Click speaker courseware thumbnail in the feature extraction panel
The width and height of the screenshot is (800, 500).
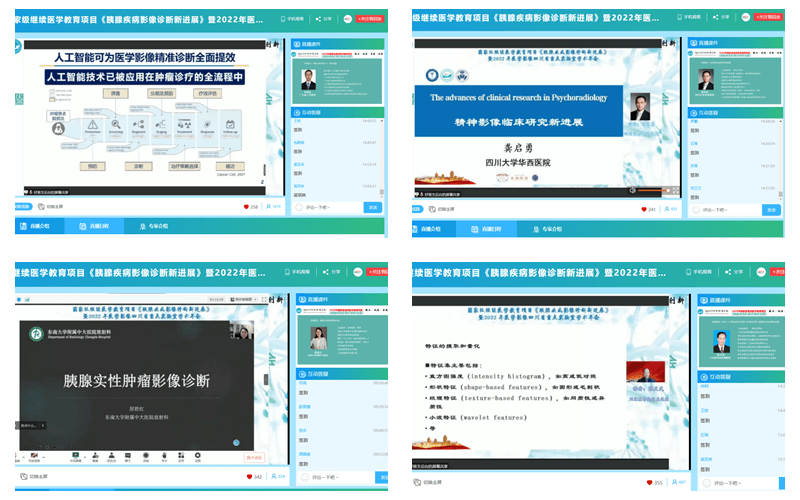click(741, 341)
